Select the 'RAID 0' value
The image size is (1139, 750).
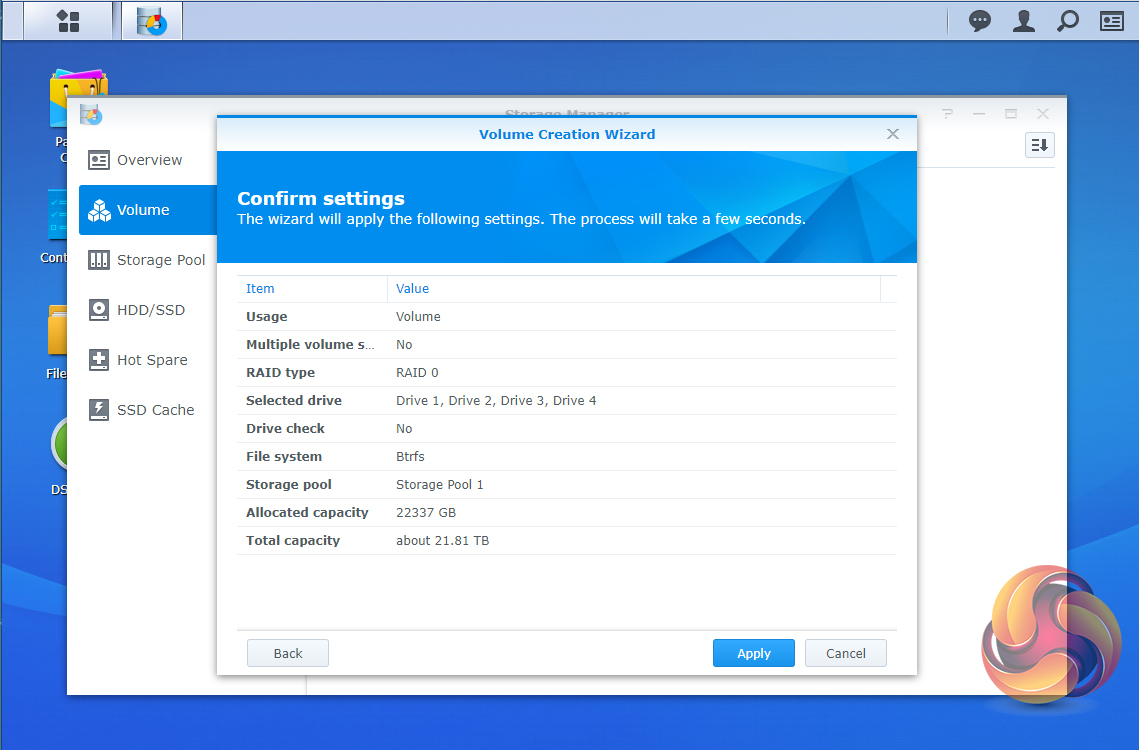click(x=417, y=373)
